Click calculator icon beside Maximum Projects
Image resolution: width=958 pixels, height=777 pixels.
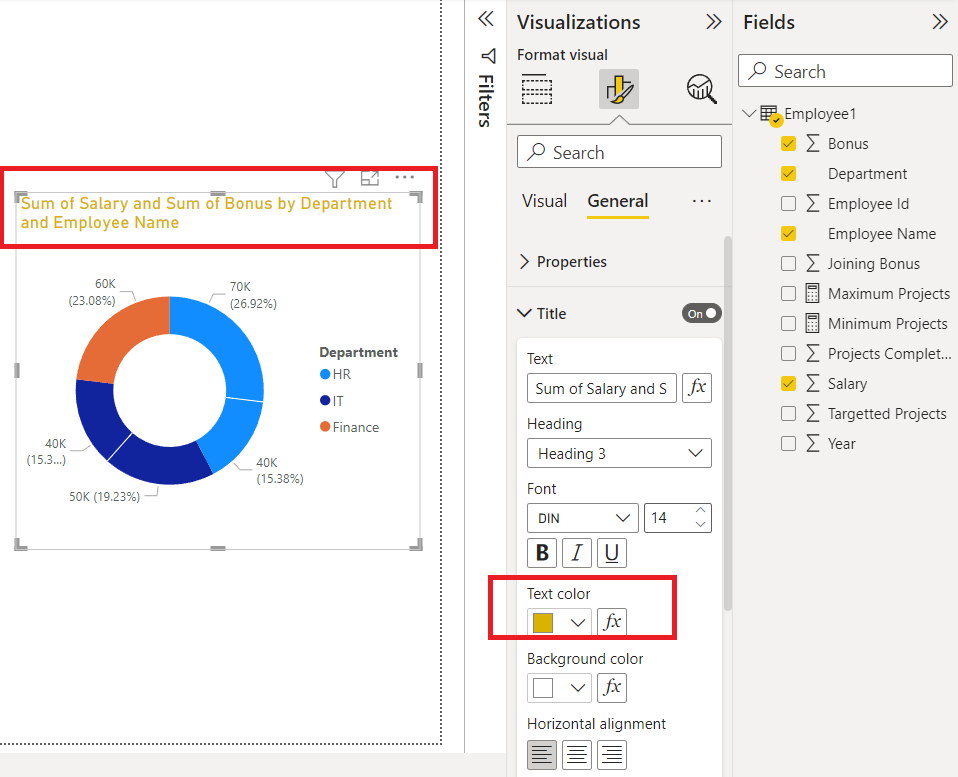(812, 293)
